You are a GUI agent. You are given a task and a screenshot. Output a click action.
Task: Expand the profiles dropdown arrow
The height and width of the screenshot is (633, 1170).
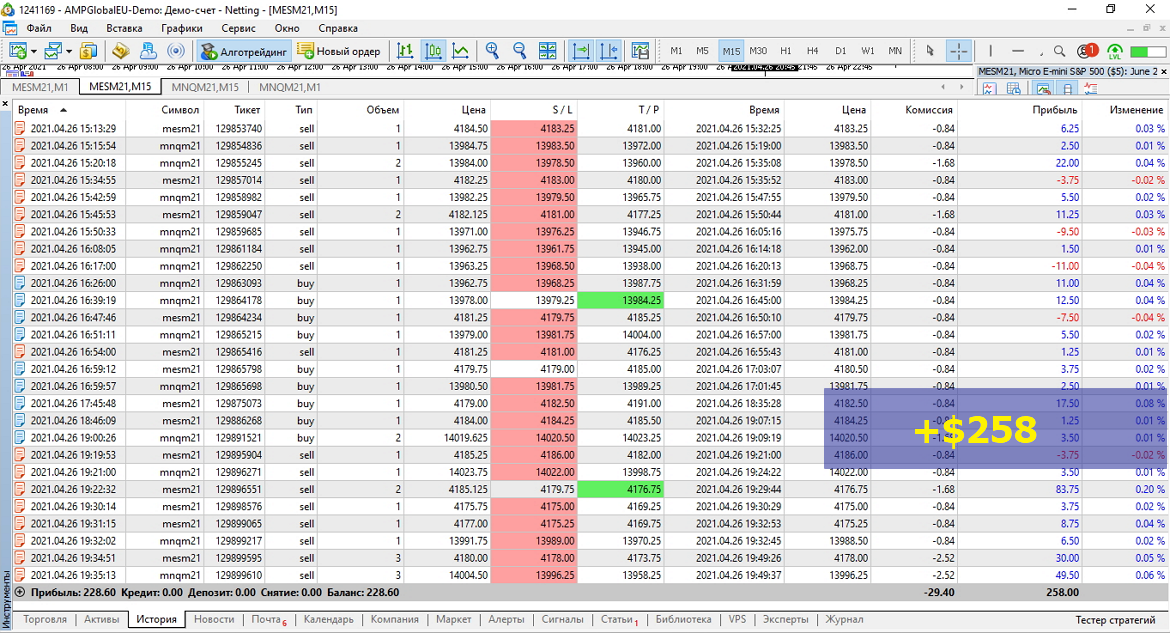(69, 52)
